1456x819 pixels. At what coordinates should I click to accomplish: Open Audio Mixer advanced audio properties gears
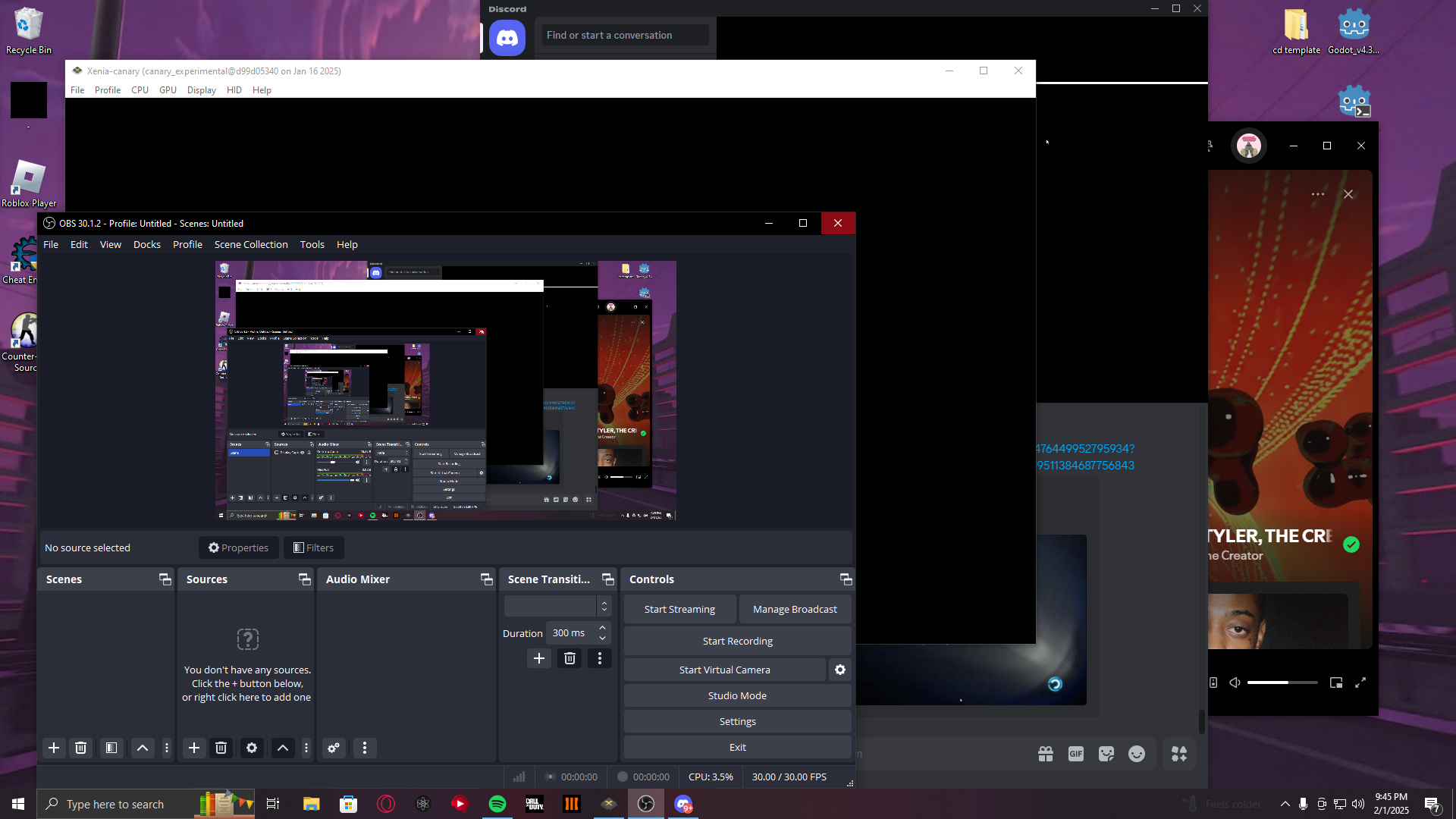pyautogui.click(x=334, y=748)
